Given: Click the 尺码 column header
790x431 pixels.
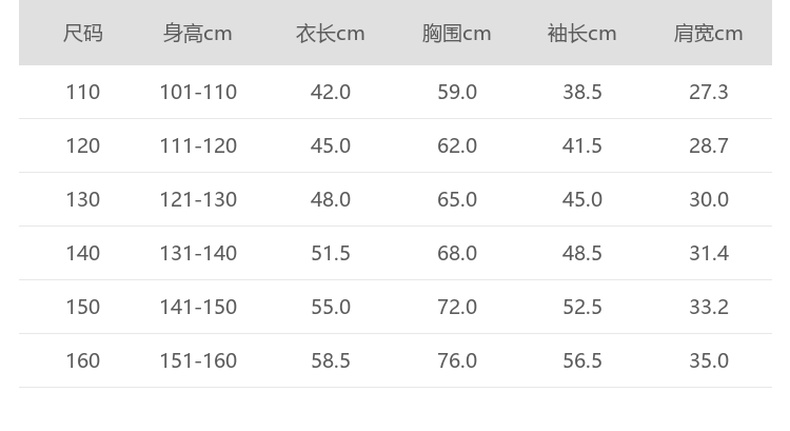Looking at the screenshot, I should click(x=83, y=33).
